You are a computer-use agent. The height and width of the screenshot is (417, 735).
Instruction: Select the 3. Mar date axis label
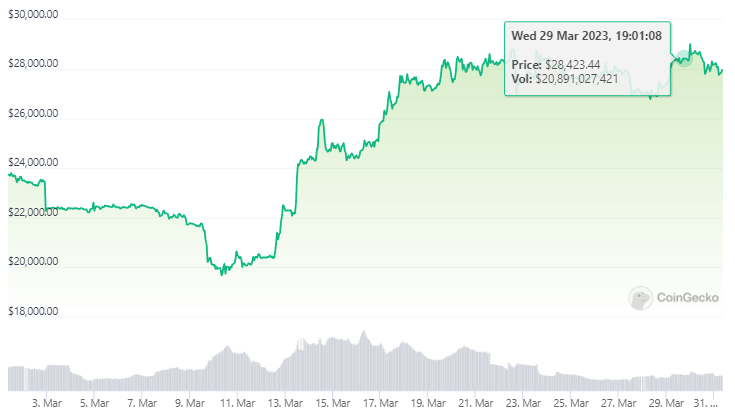pyautogui.click(x=47, y=403)
